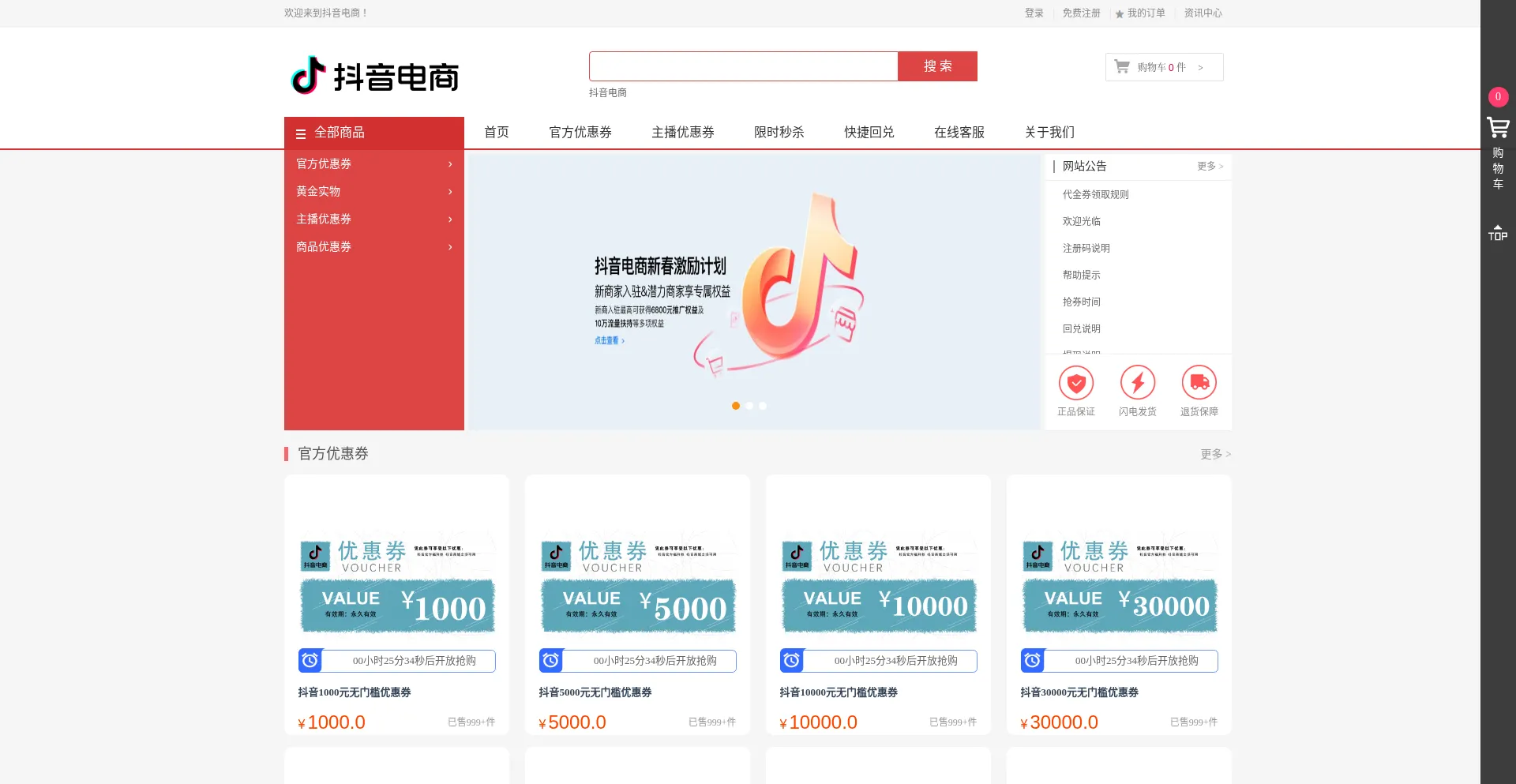Open the 抖音30000元无门槛优惠券 title
The width and height of the screenshot is (1516, 784).
[x=1079, y=692]
